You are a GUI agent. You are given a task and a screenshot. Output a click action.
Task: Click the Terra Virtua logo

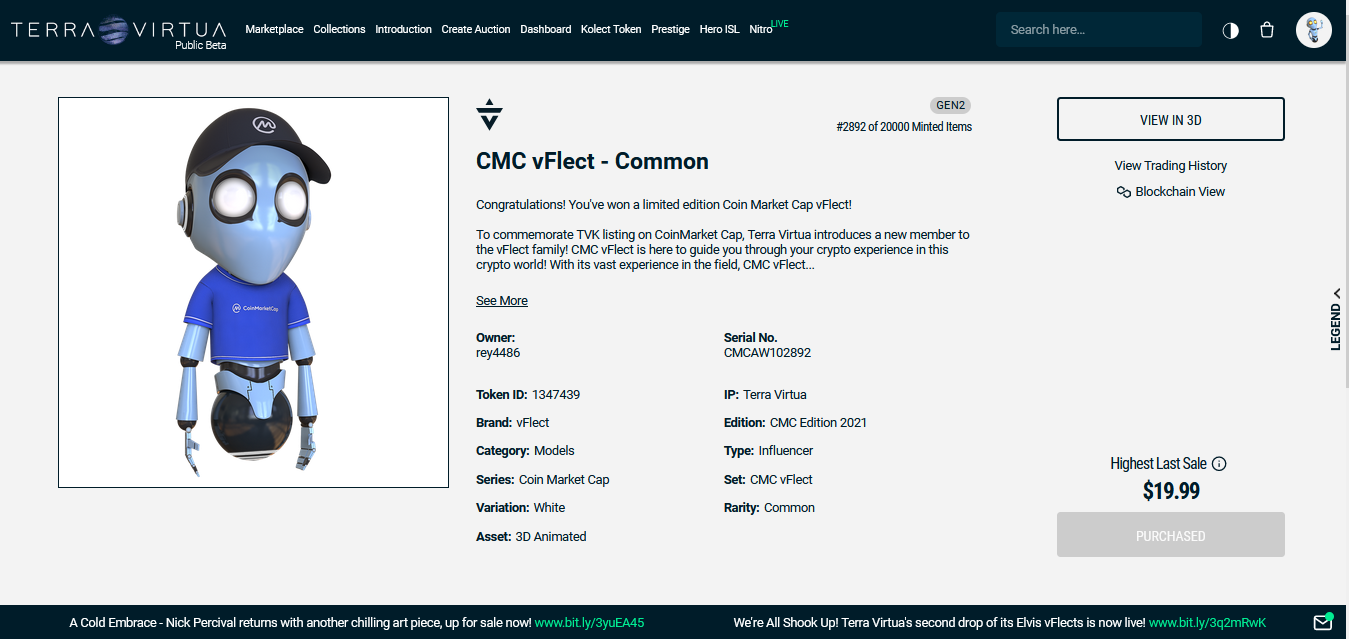tap(119, 31)
